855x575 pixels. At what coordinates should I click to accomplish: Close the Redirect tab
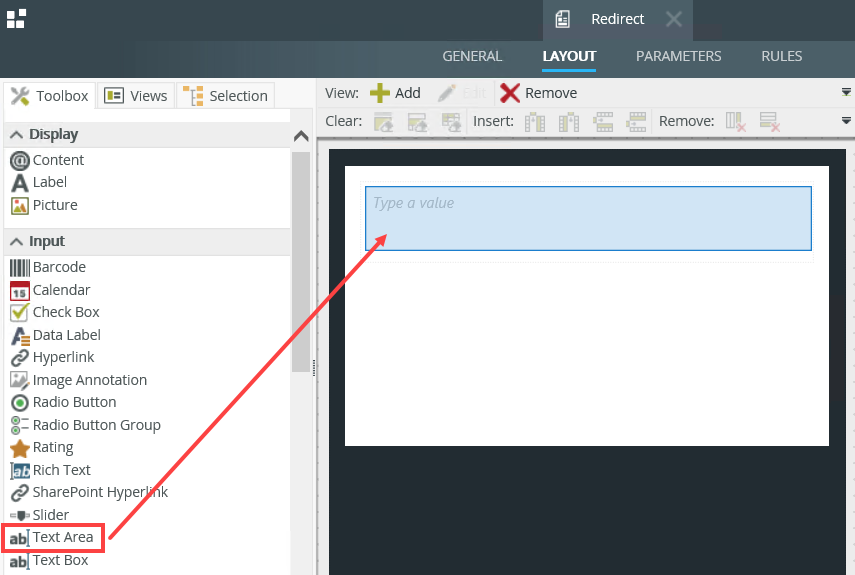(673, 19)
